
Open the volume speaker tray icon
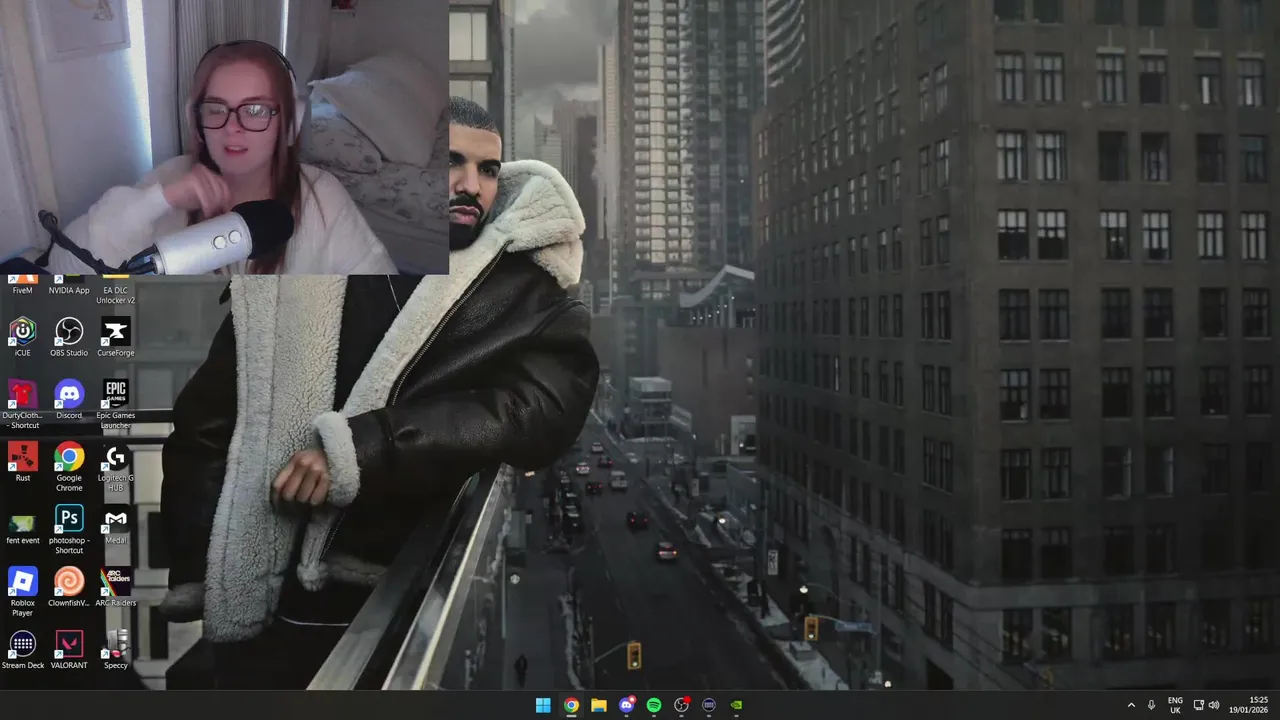[x=1214, y=705]
